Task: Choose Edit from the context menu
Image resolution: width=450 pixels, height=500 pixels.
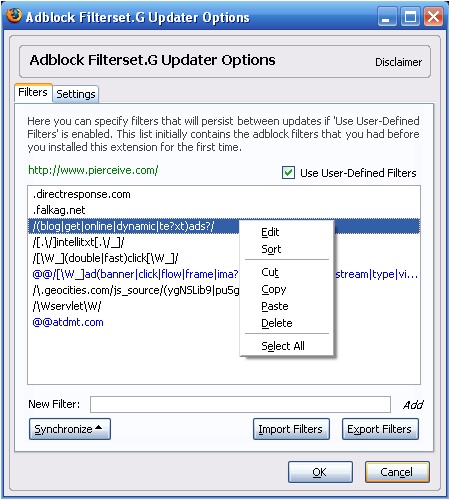Action: (270, 232)
